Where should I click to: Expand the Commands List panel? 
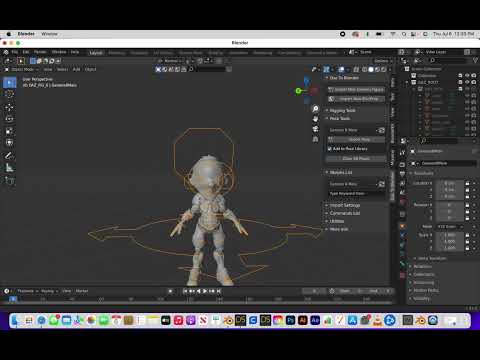[x=345, y=213]
